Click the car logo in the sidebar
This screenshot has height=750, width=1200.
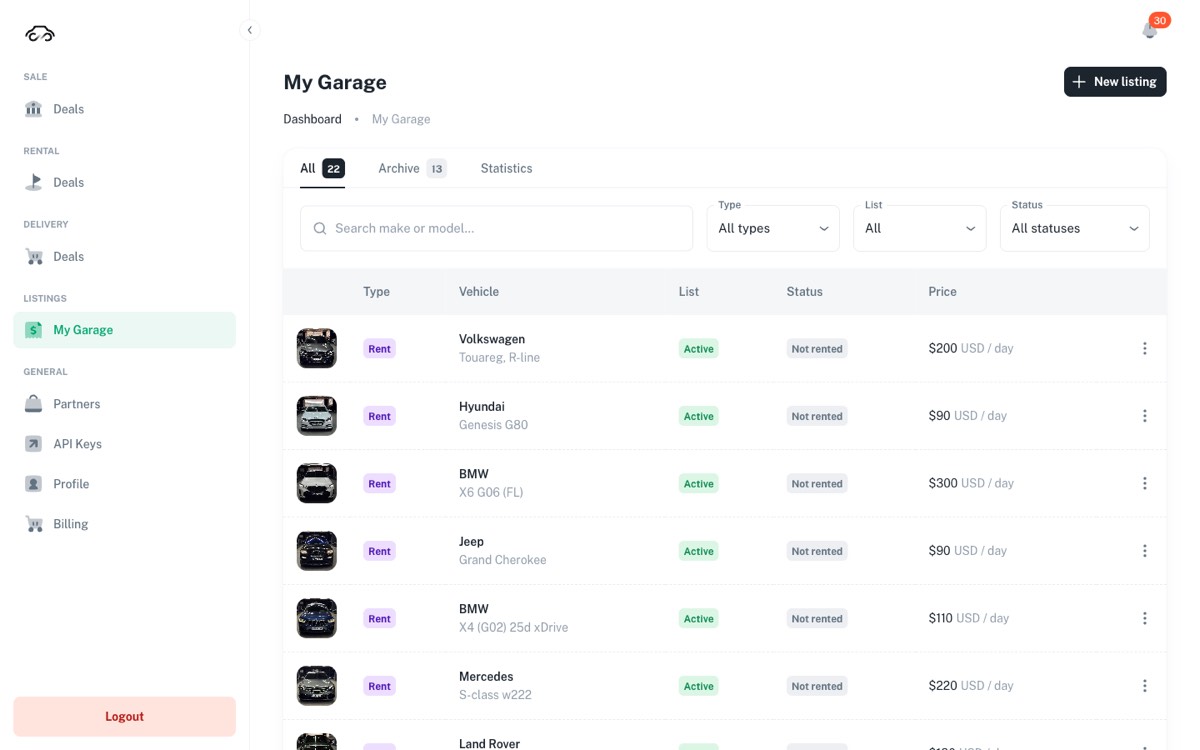pos(40,34)
